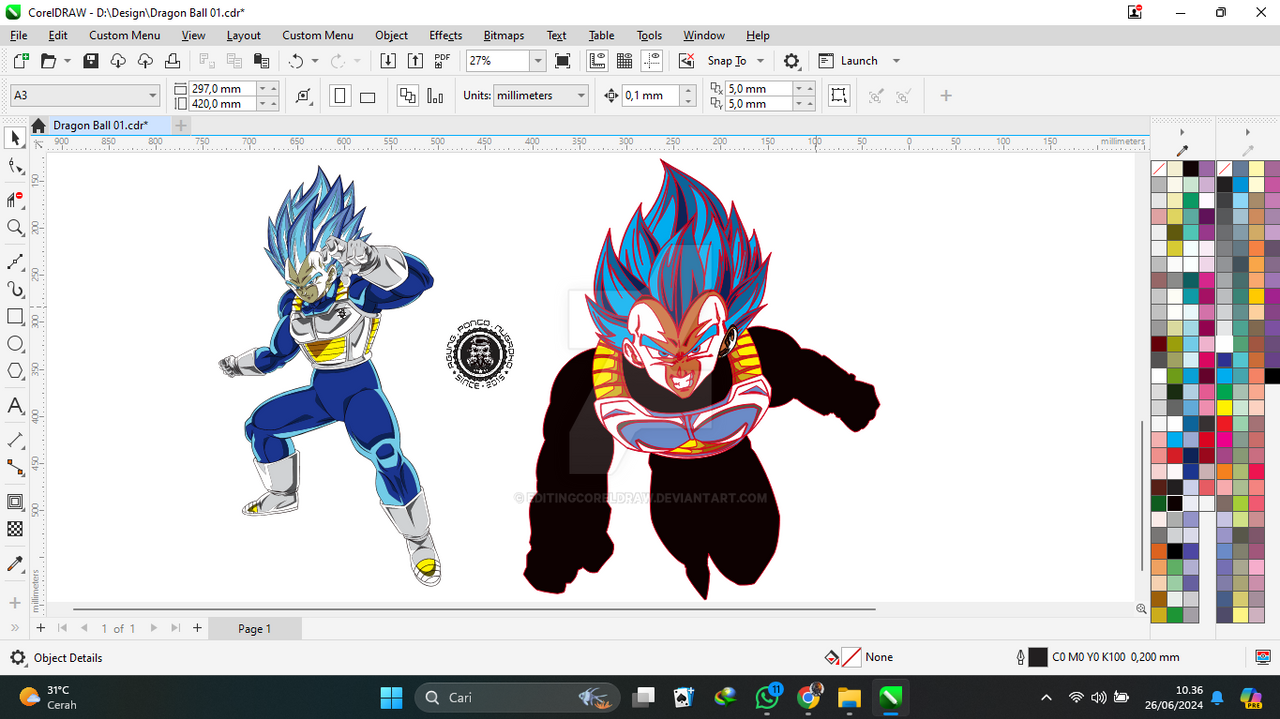Select the Polygon tool

pos(15,371)
